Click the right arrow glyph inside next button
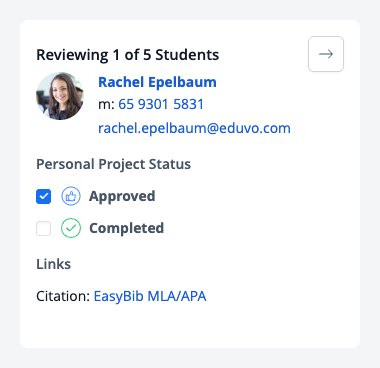Screen dimensions: 380x368 (x=326, y=54)
